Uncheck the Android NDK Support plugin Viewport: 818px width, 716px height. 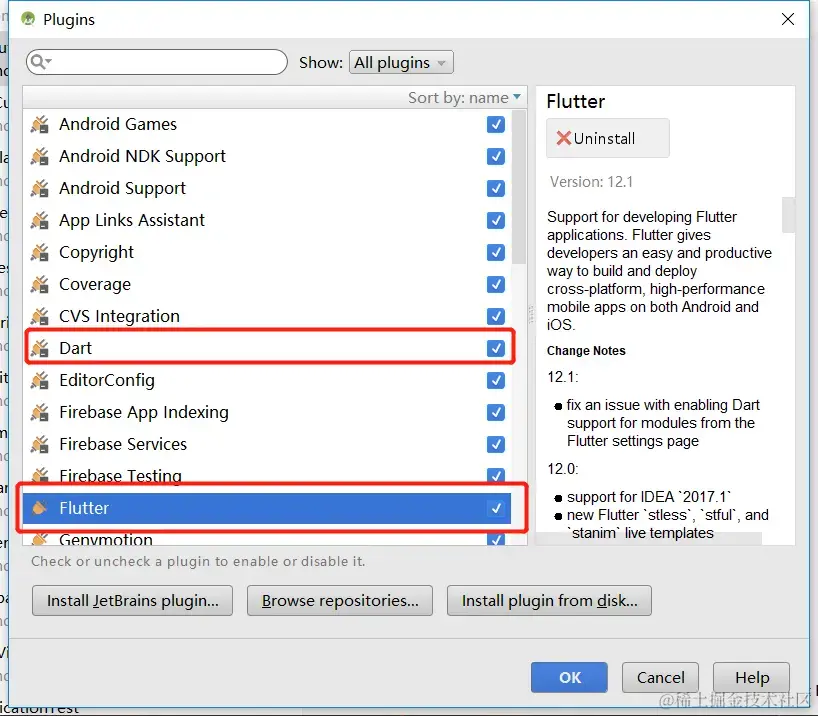pyautogui.click(x=496, y=156)
